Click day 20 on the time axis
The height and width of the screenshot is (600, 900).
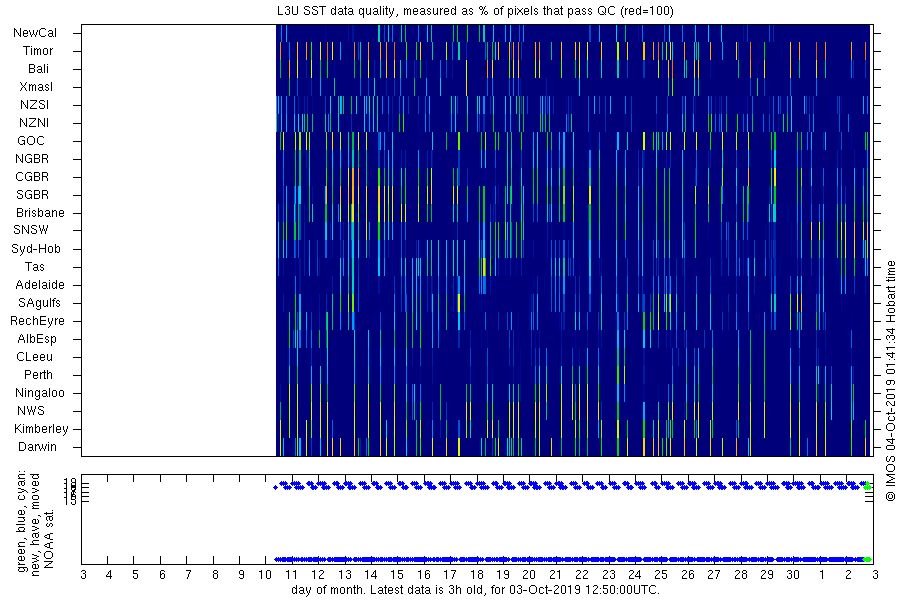pos(529,575)
